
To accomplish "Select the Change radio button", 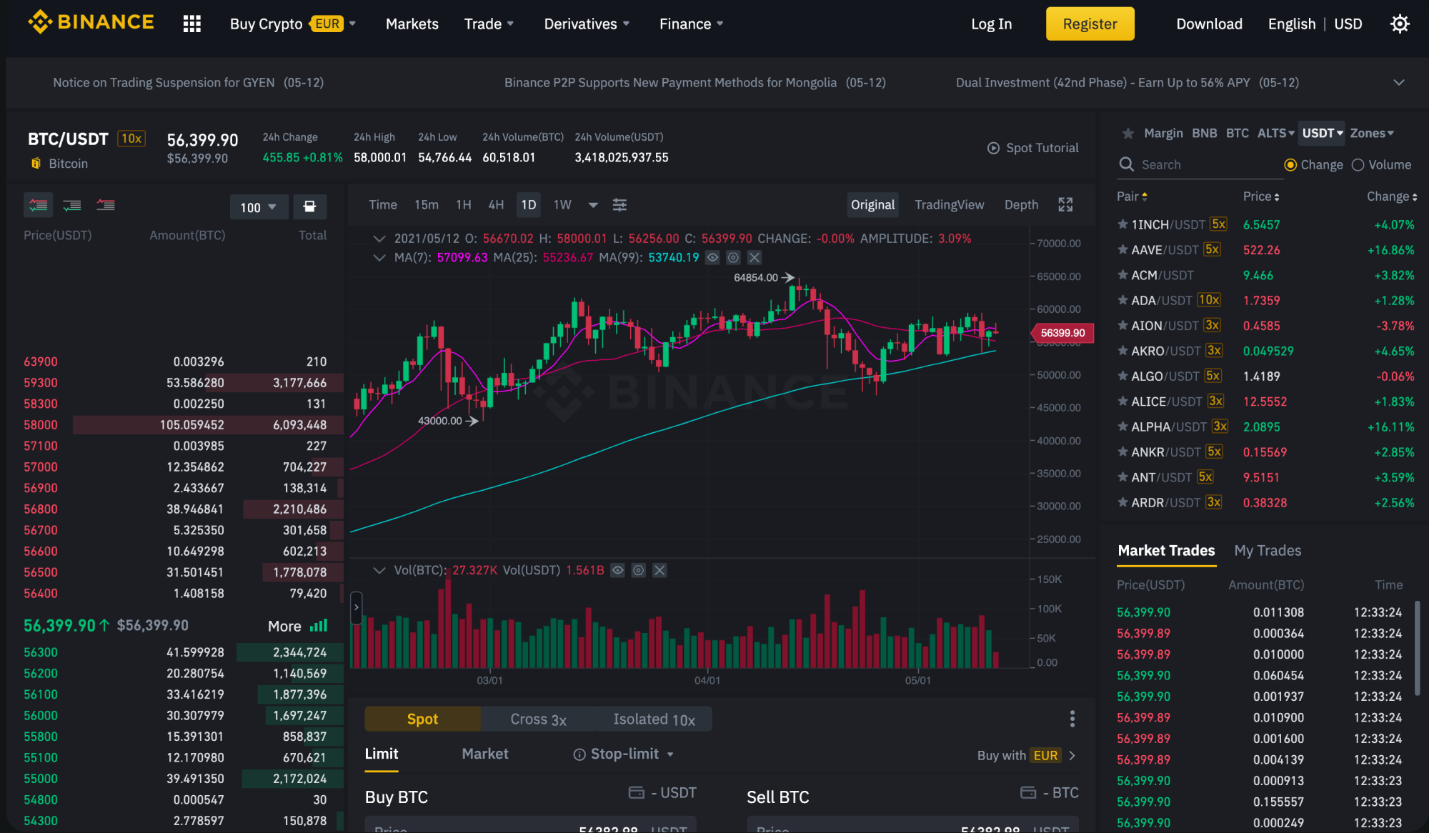I will tap(1290, 165).
